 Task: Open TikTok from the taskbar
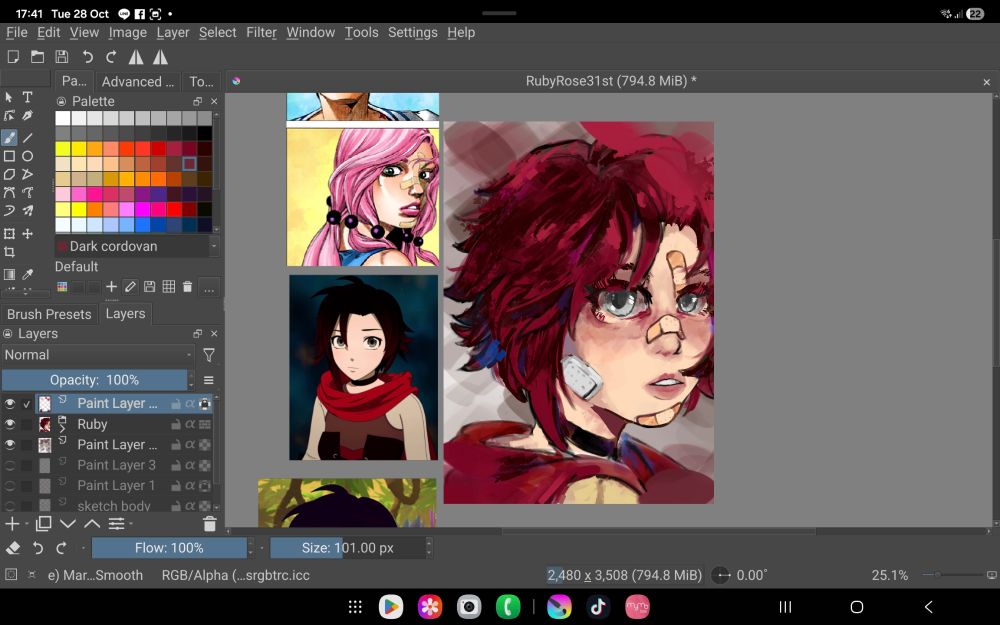coord(598,606)
